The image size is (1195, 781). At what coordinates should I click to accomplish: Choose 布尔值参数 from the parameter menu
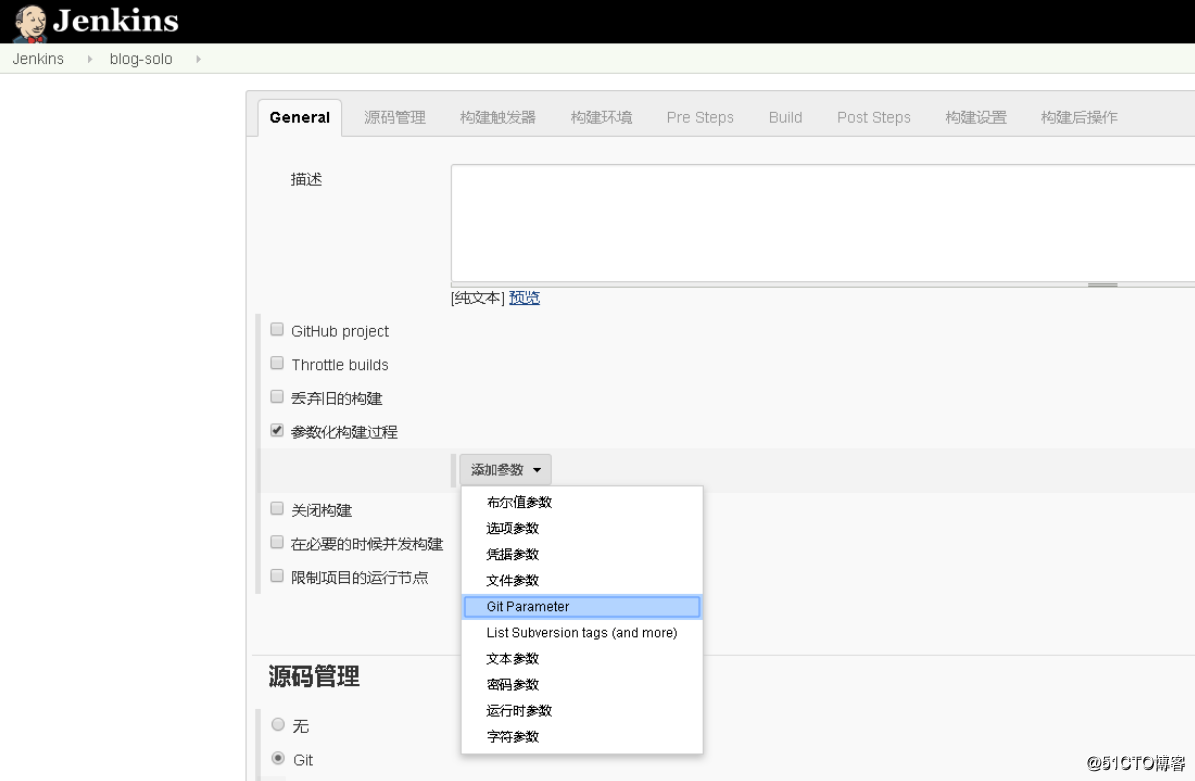click(x=581, y=502)
